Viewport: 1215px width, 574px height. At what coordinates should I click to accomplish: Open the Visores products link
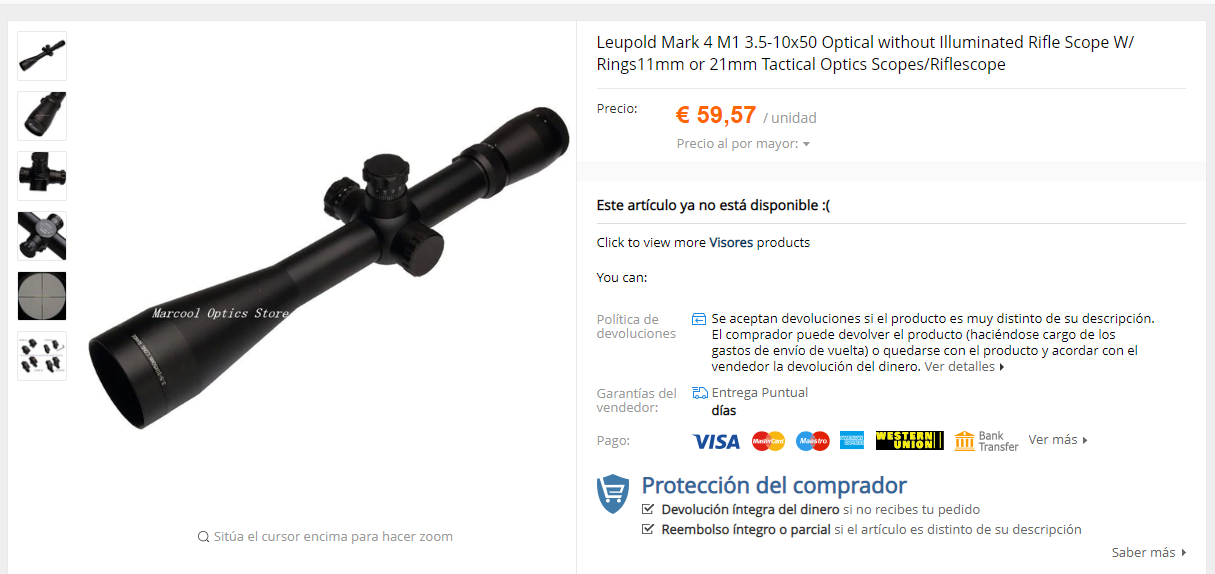731,242
